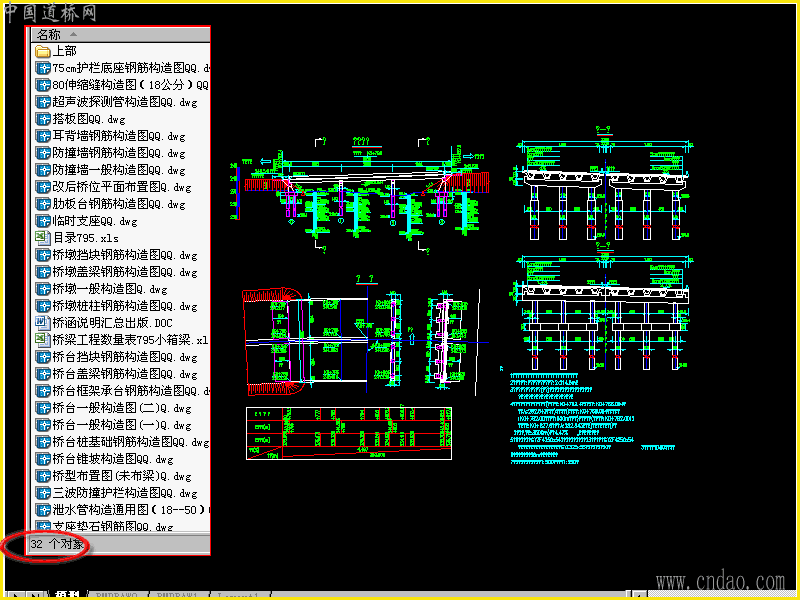This screenshot has width=800, height=600.
Task: Click the Excel icon next to 目录795.xls
Action: [43, 238]
